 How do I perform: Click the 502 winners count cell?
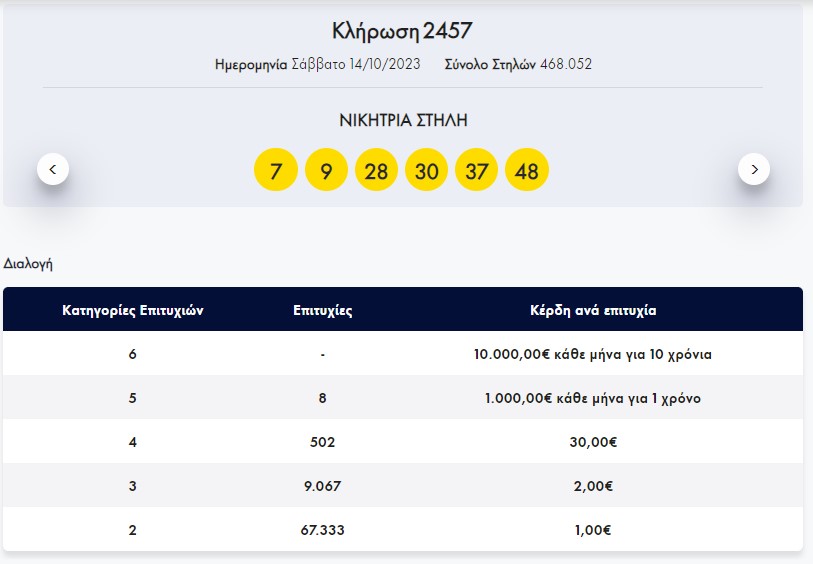pyautogui.click(x=322, y=442)
